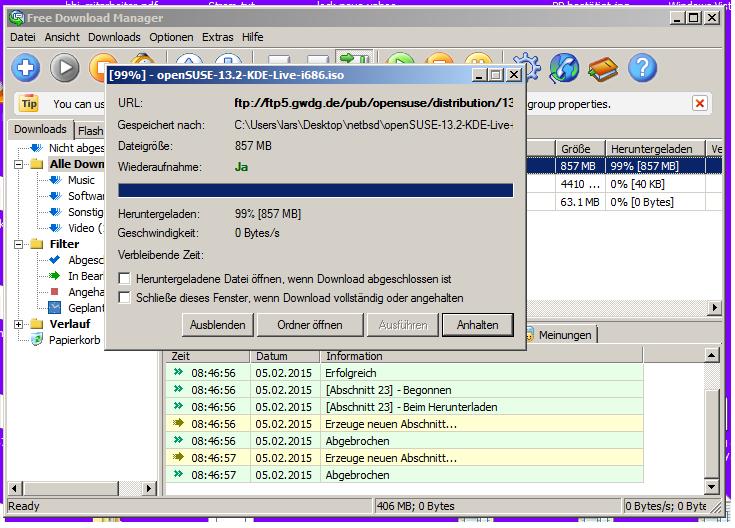Click the blue question mark help icon
The image size is (735, 528).
coord(642,68)
